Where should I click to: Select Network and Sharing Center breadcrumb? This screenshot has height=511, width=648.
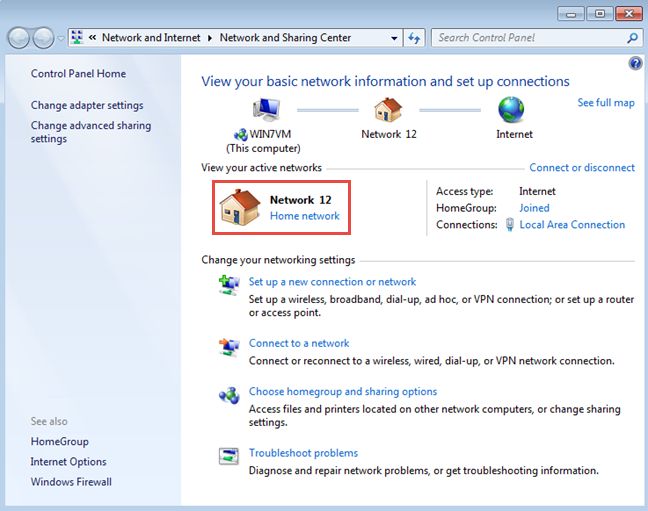coord(285,38)
